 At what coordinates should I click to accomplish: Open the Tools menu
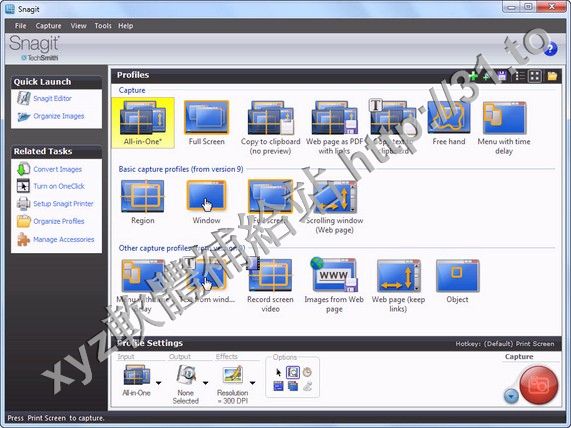pyautogui.click(x=103, y=26)
